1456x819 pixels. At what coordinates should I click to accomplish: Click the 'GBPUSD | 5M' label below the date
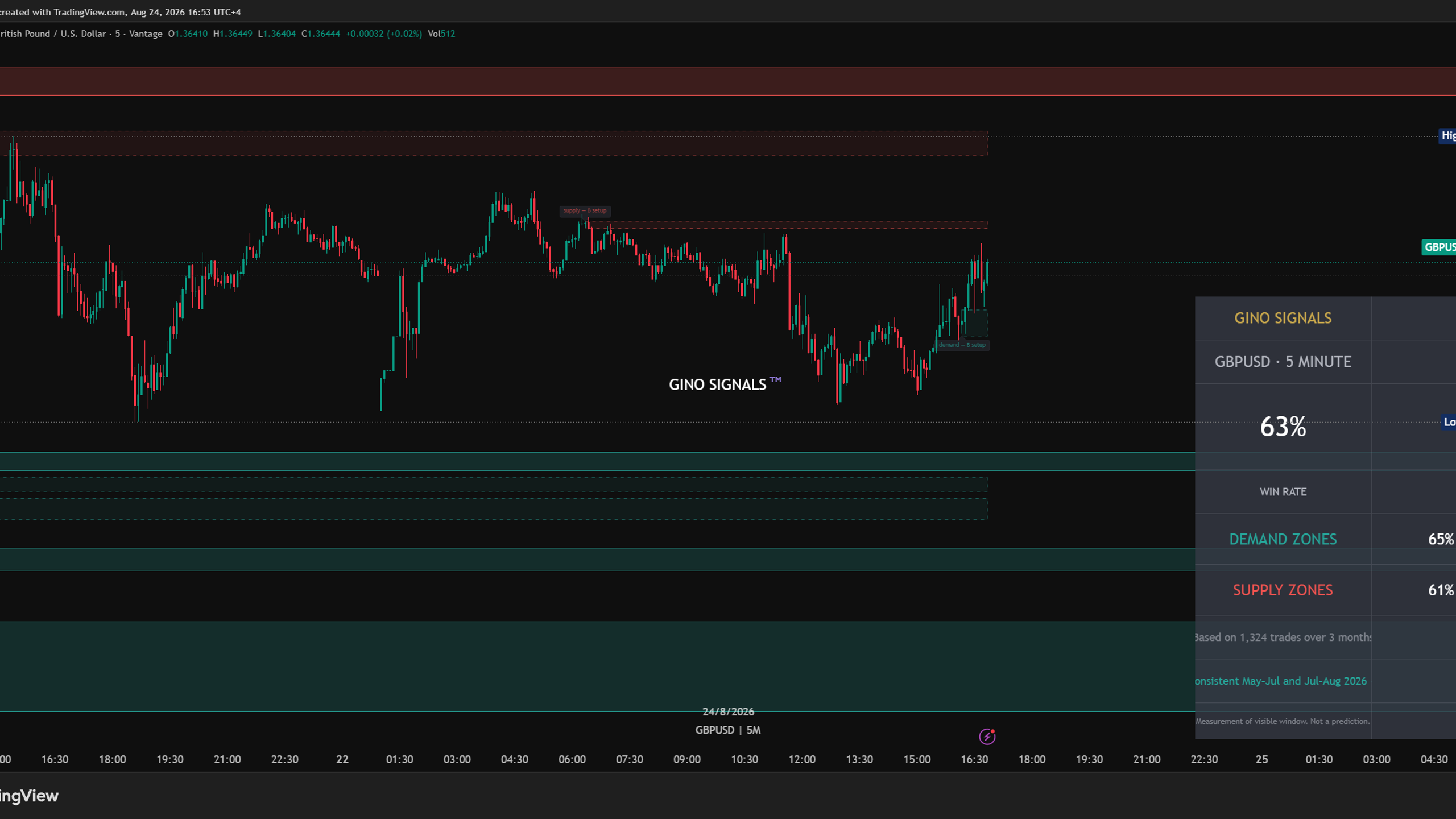click(x=728, y=730)
